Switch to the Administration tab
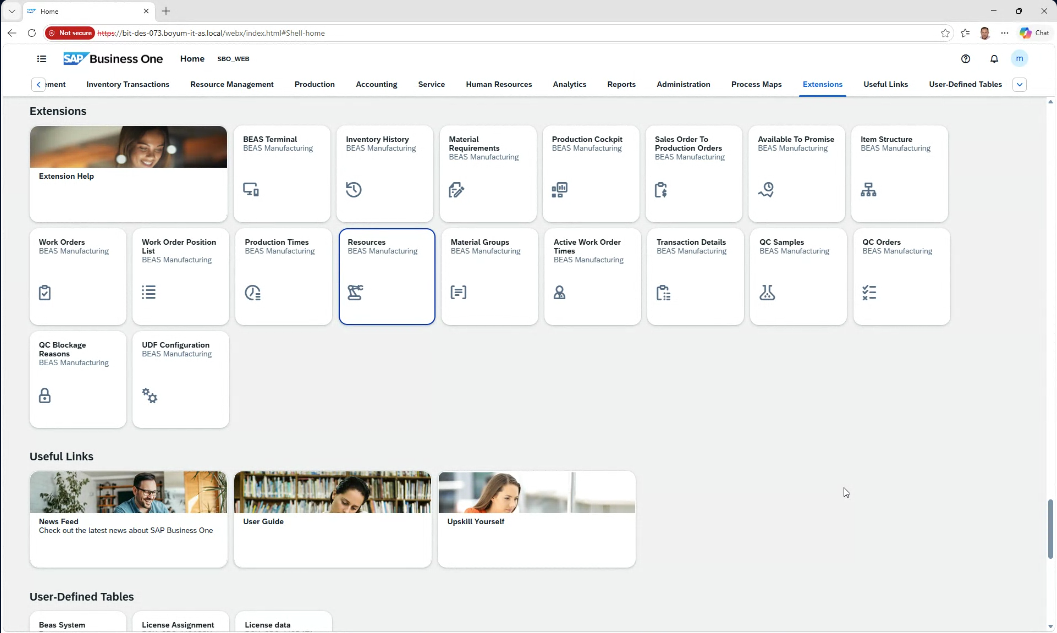 [684, 84]
